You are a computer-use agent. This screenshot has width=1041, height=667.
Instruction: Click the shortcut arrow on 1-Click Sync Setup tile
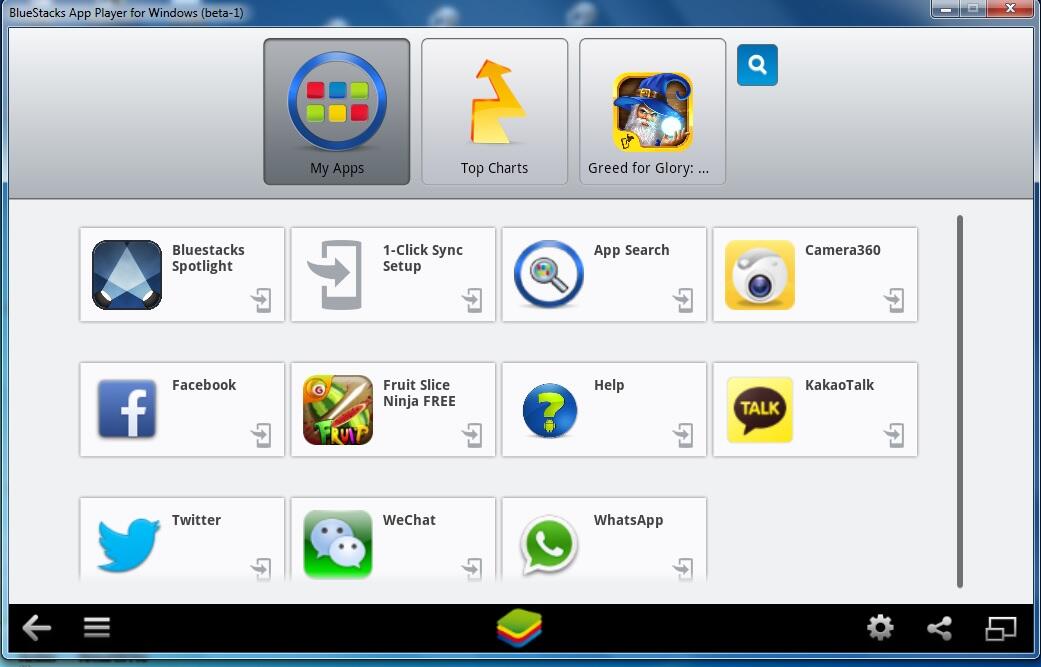click(473, 300)
